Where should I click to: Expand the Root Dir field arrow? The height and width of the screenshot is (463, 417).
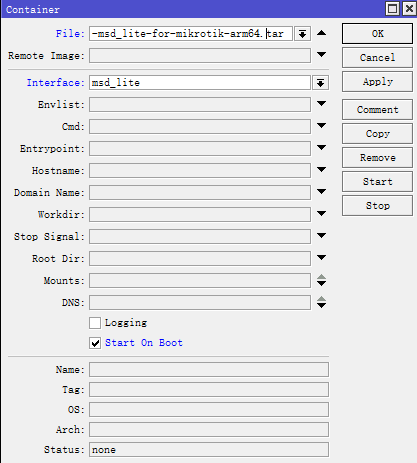(321, 258)
